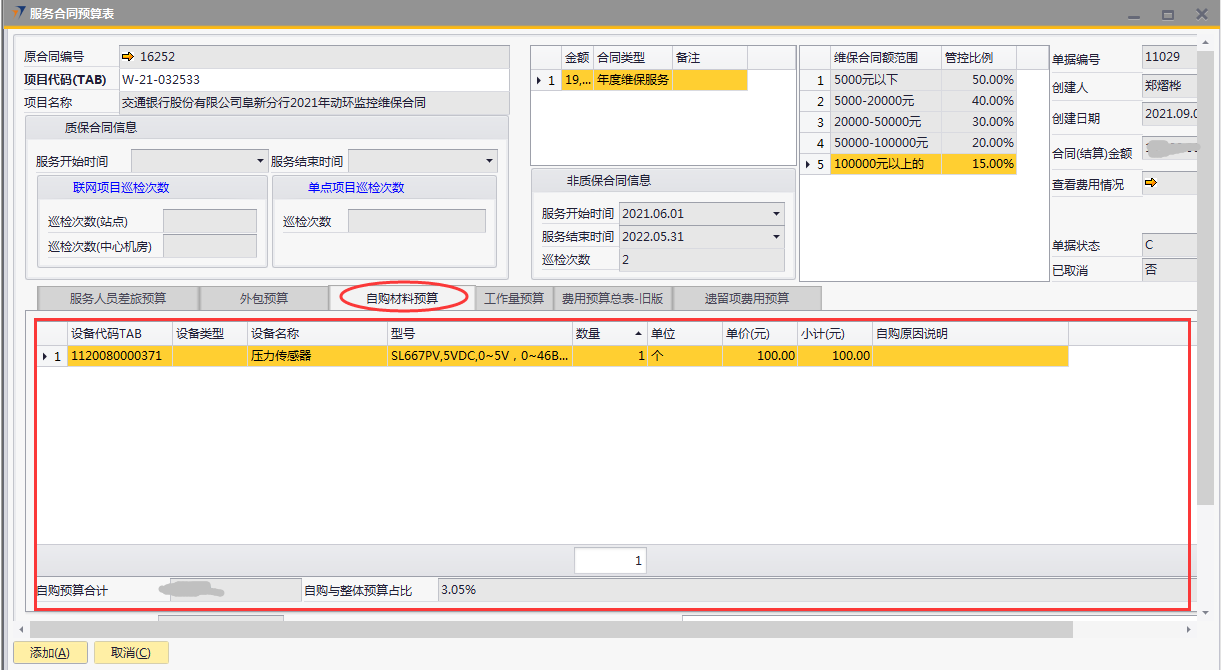The width and height of the screenshot is (1222, 670).
Task: Maximize the 服务合同预算表 window
Action: coord(1166,14)
